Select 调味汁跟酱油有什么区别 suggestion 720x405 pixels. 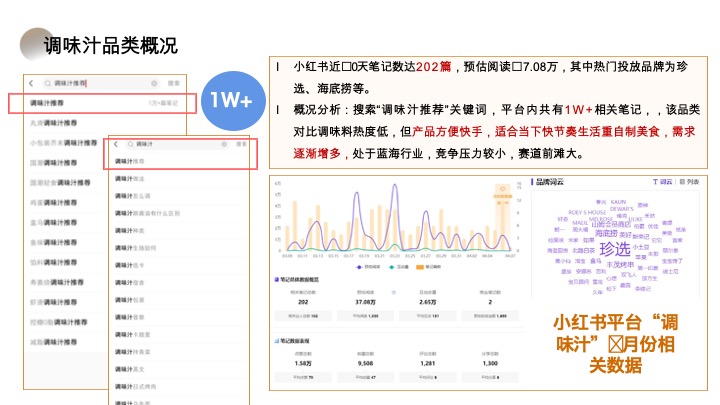[x=147, y=214]
